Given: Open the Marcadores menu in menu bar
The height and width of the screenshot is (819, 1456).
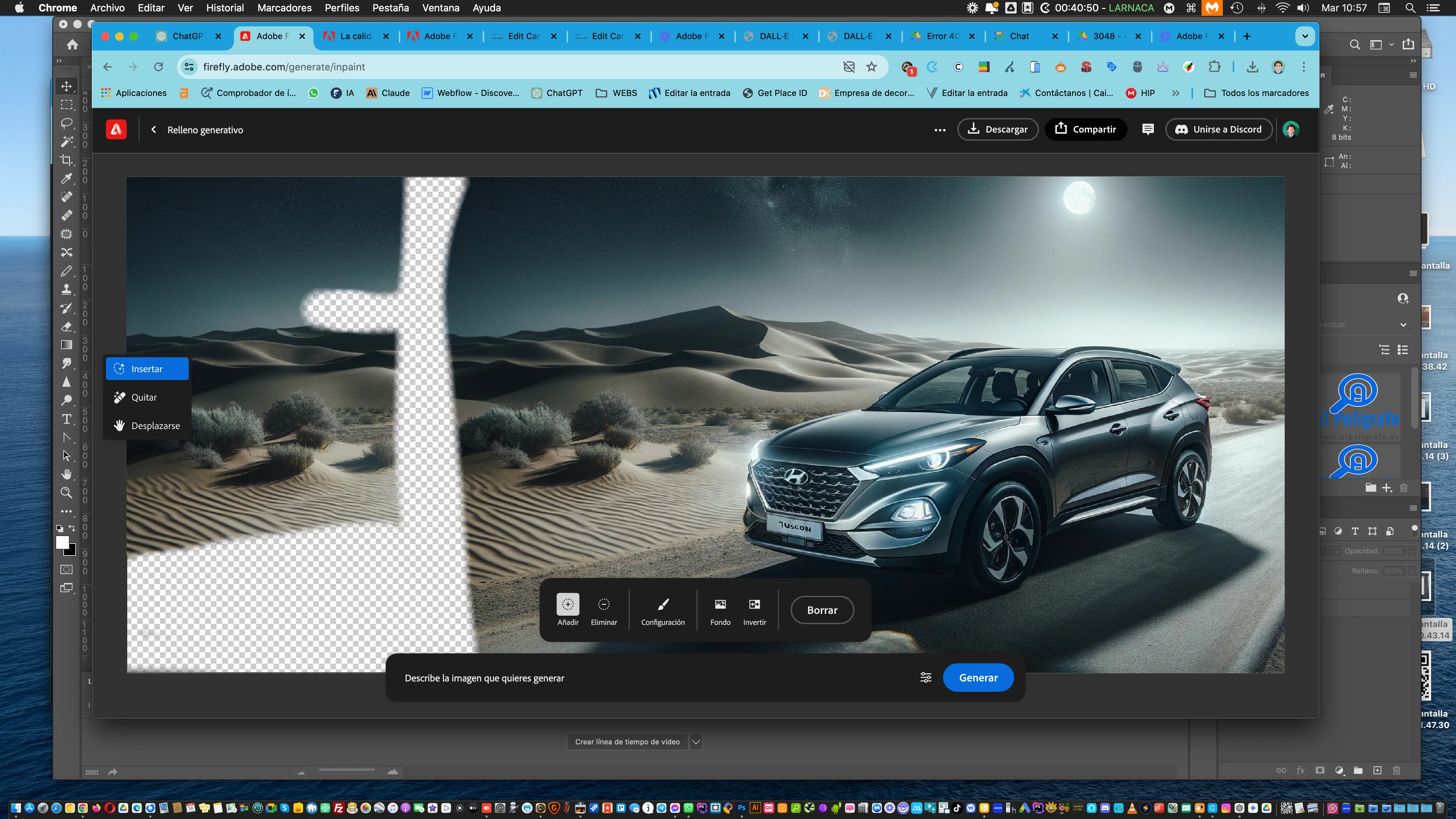Looking at the screenshot, I should (284, 8).
